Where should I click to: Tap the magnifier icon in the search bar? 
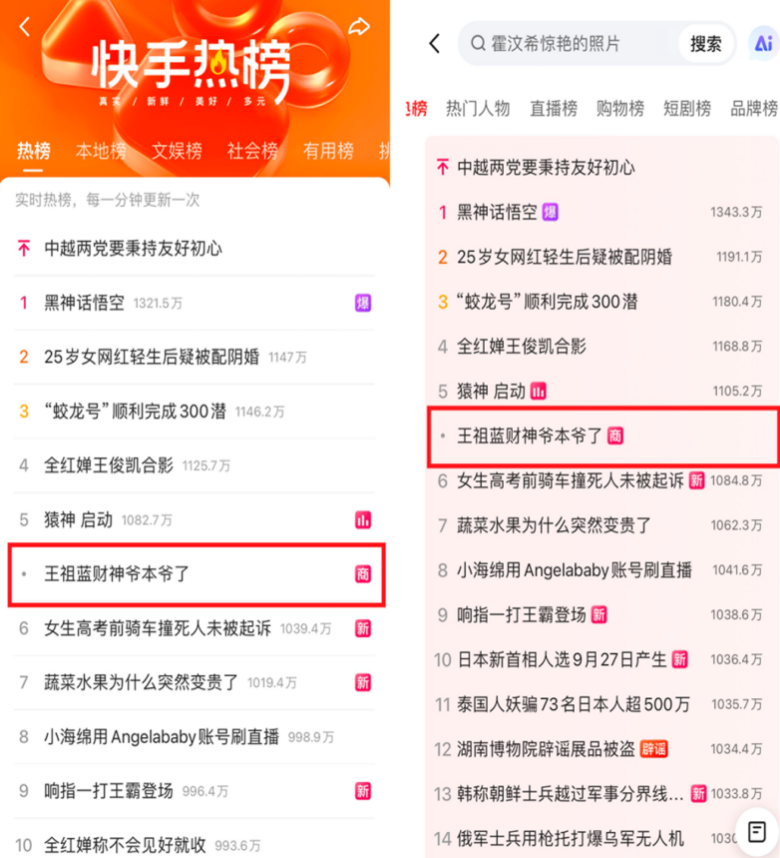point(478,43)
